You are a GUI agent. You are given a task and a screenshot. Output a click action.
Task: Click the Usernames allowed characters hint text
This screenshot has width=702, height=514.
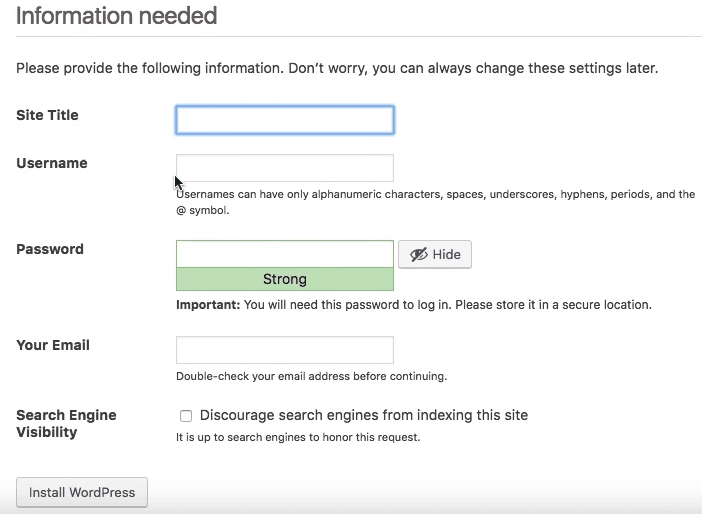click(435, 202)
